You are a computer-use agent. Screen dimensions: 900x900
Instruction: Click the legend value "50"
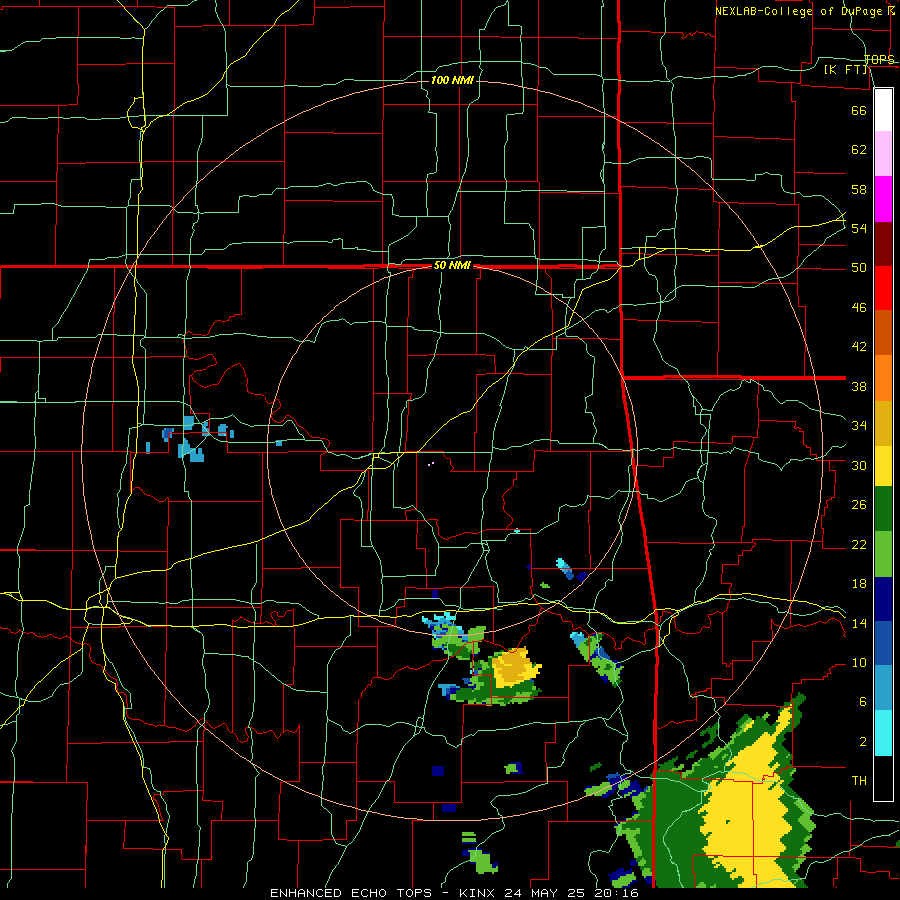tap(859, 268)
